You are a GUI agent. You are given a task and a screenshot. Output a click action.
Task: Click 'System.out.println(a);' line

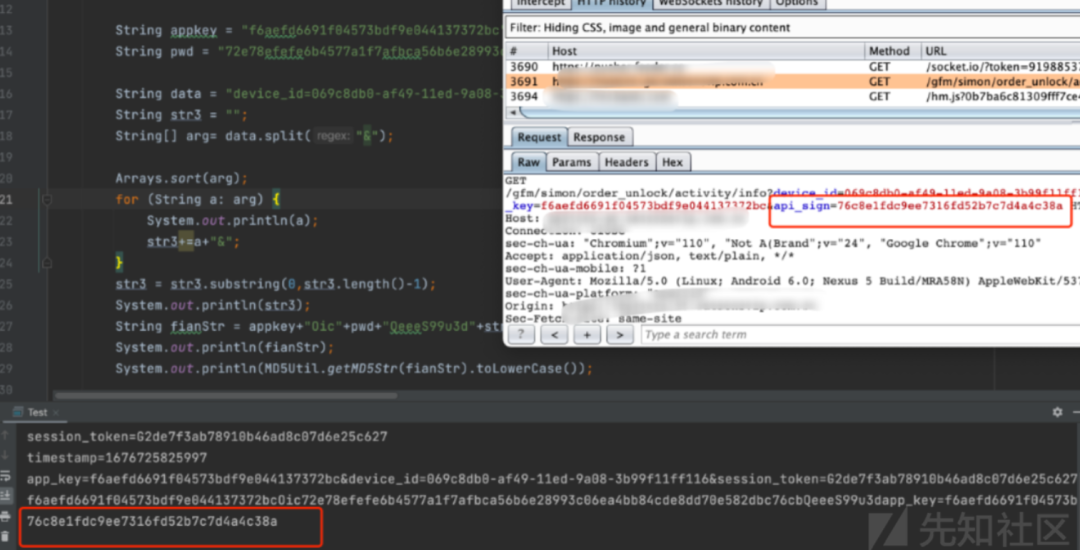(232, 221)
